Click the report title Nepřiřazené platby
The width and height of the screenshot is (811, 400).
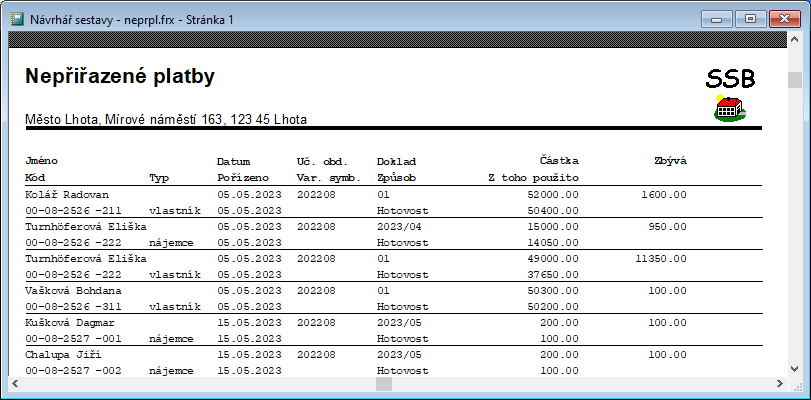tap(119, 77)
